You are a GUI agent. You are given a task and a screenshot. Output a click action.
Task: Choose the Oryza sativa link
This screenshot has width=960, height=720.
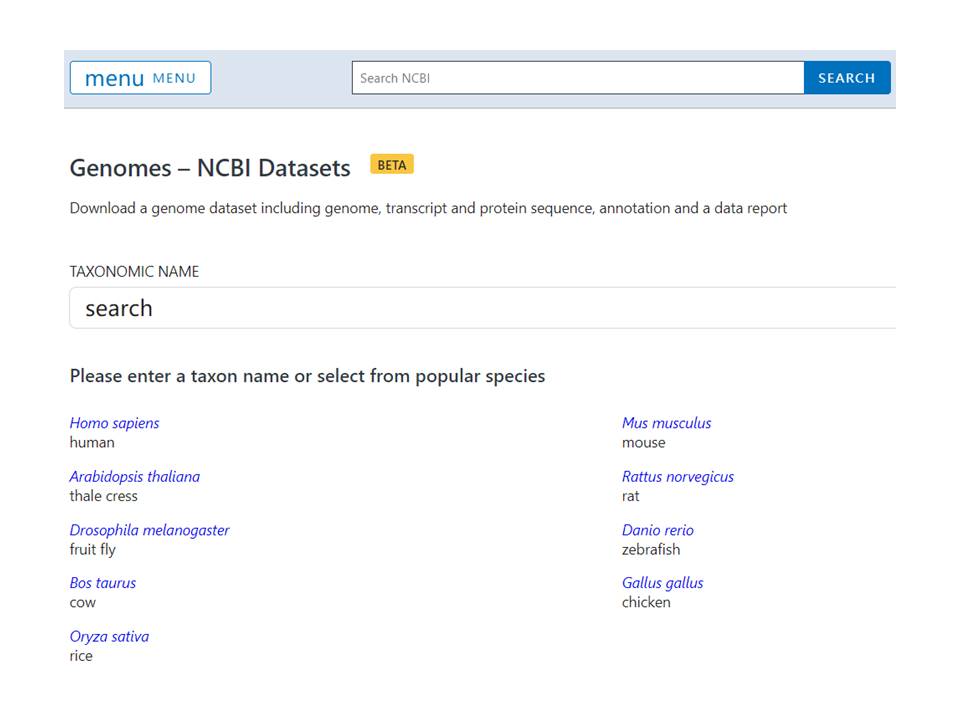109,637
